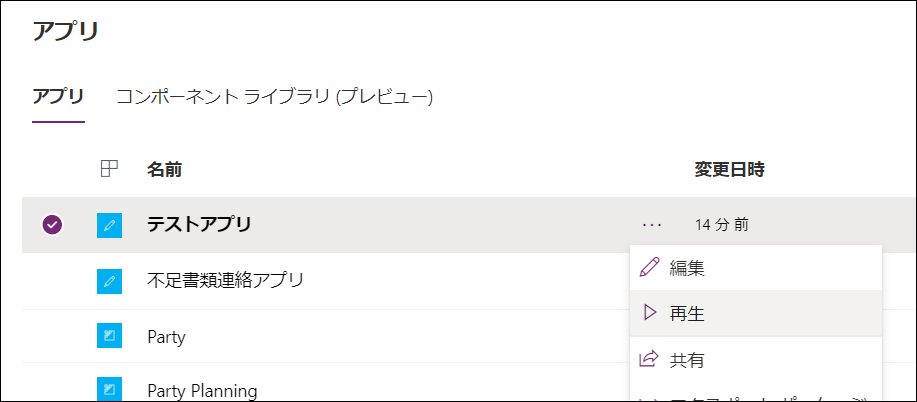
Task: Click the Party Planning app icon
Action: point(109,389)
